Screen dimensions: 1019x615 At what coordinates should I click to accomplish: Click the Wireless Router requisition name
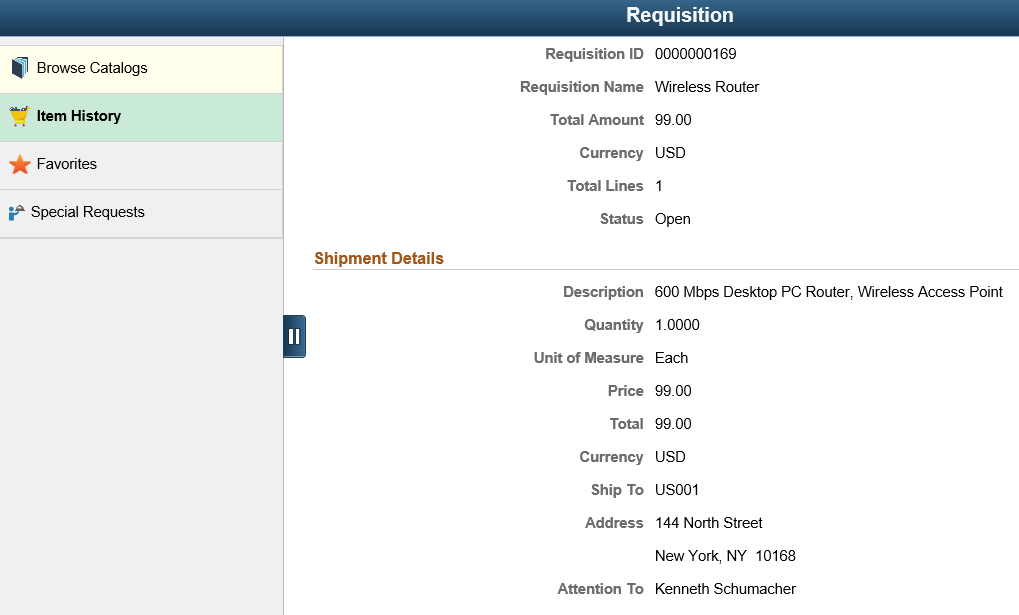point(706,87)
